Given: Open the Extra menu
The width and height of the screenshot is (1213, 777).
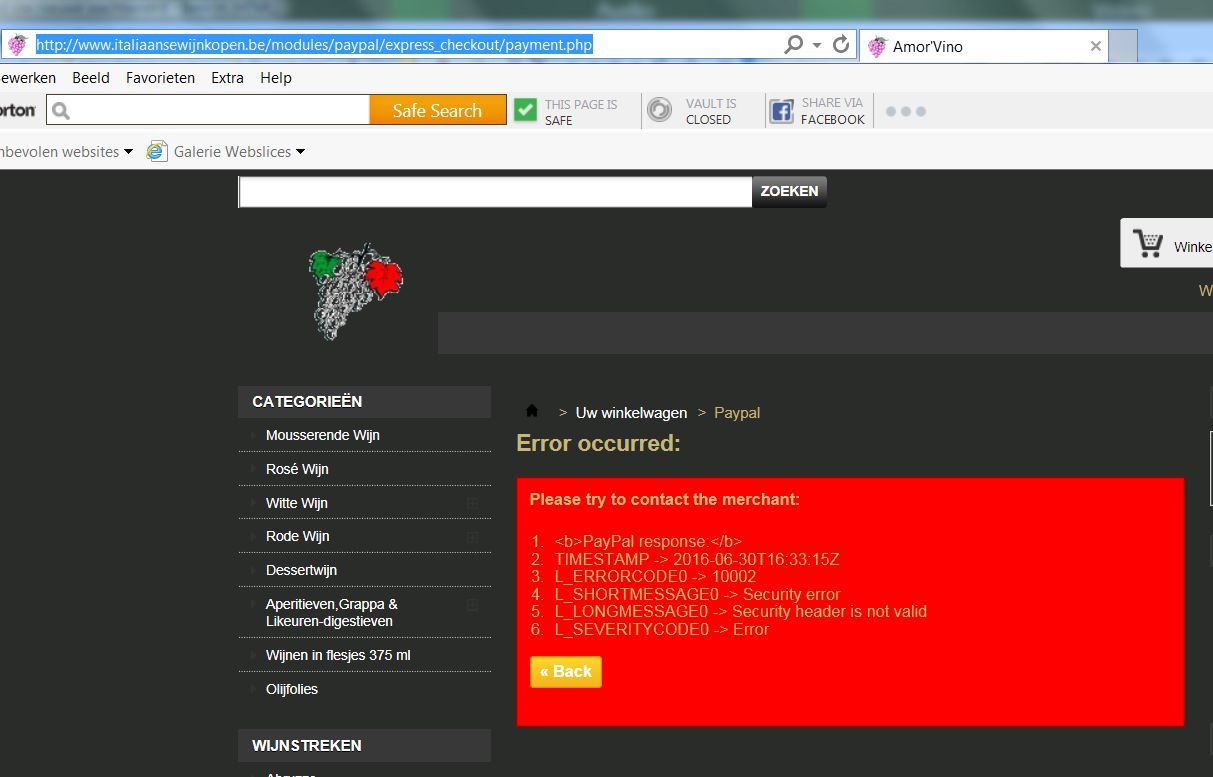Looking at the screenshot, I should pyautogui.click(x=227, y=78).
